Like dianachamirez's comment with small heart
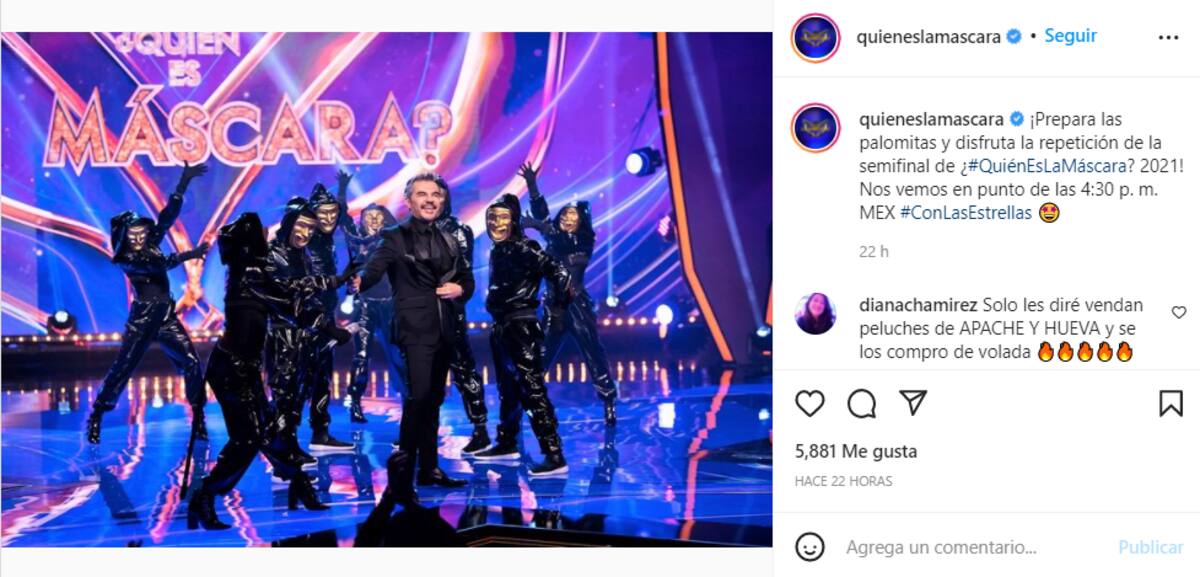Viewport: 1200px width, 577px height. point(1179,312)
